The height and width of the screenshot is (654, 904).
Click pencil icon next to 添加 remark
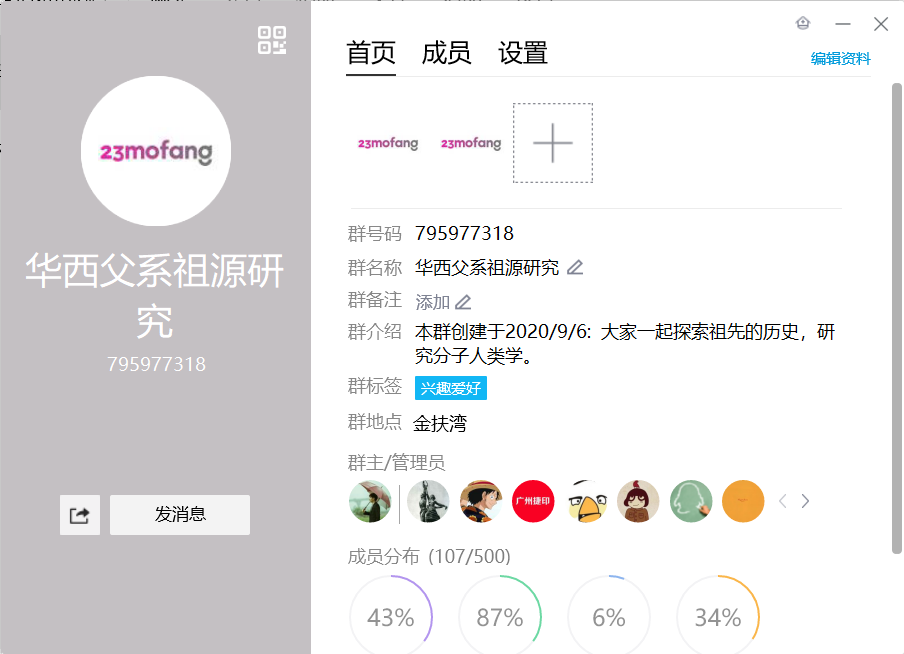(x=463, y=302)
